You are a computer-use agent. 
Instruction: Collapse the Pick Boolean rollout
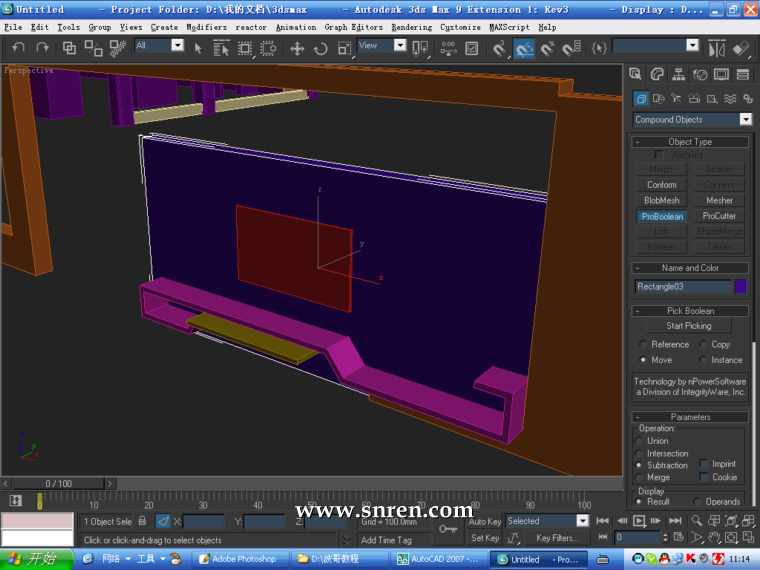coord(690,311)
